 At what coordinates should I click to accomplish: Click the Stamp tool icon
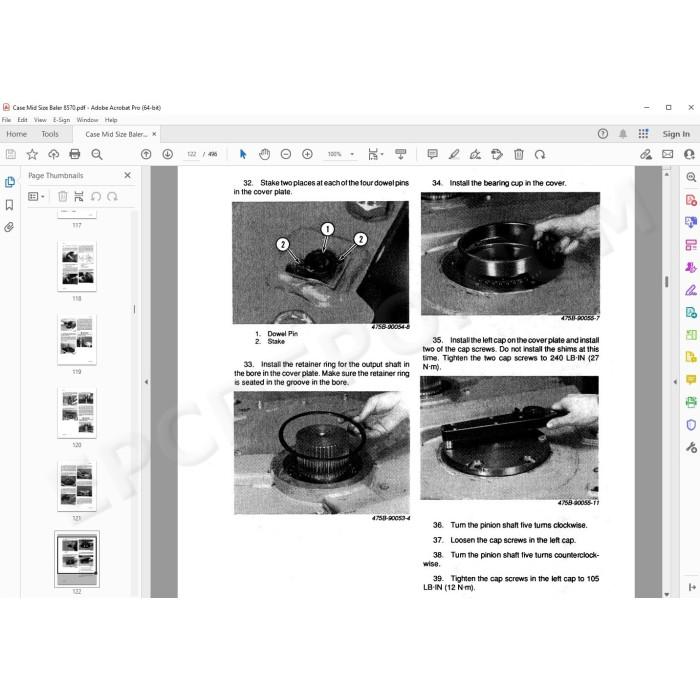pos(497,154)
